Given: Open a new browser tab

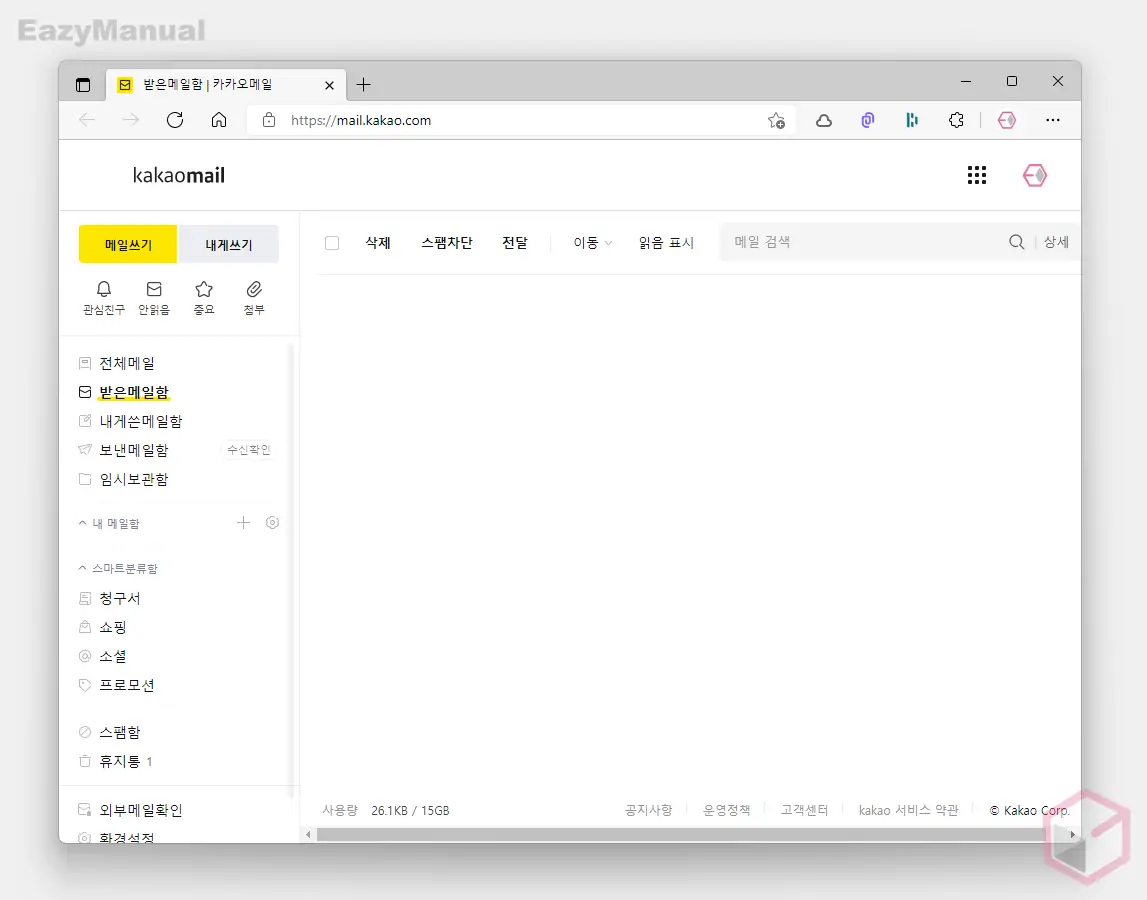Looking at the screenshot, I should (364, 85).
